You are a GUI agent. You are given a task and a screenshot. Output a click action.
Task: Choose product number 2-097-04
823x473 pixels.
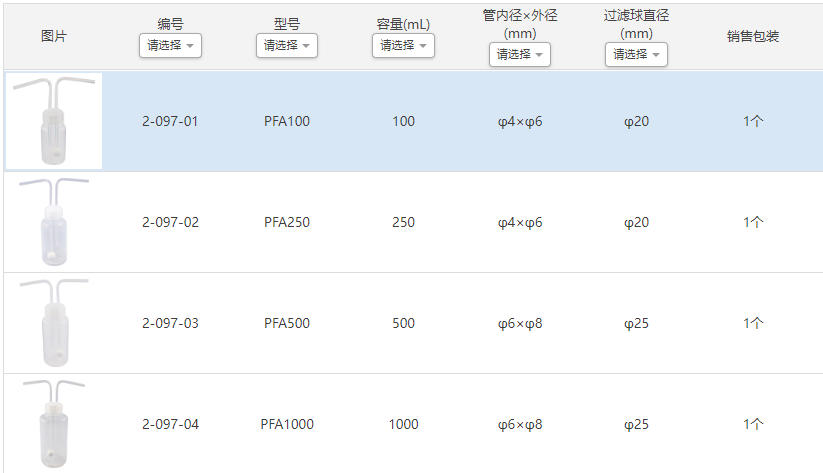170,424
